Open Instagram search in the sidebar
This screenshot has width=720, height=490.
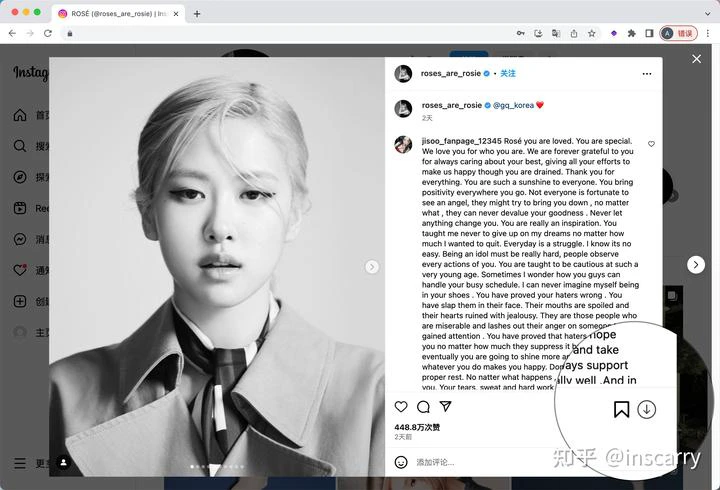pos(20,146)
